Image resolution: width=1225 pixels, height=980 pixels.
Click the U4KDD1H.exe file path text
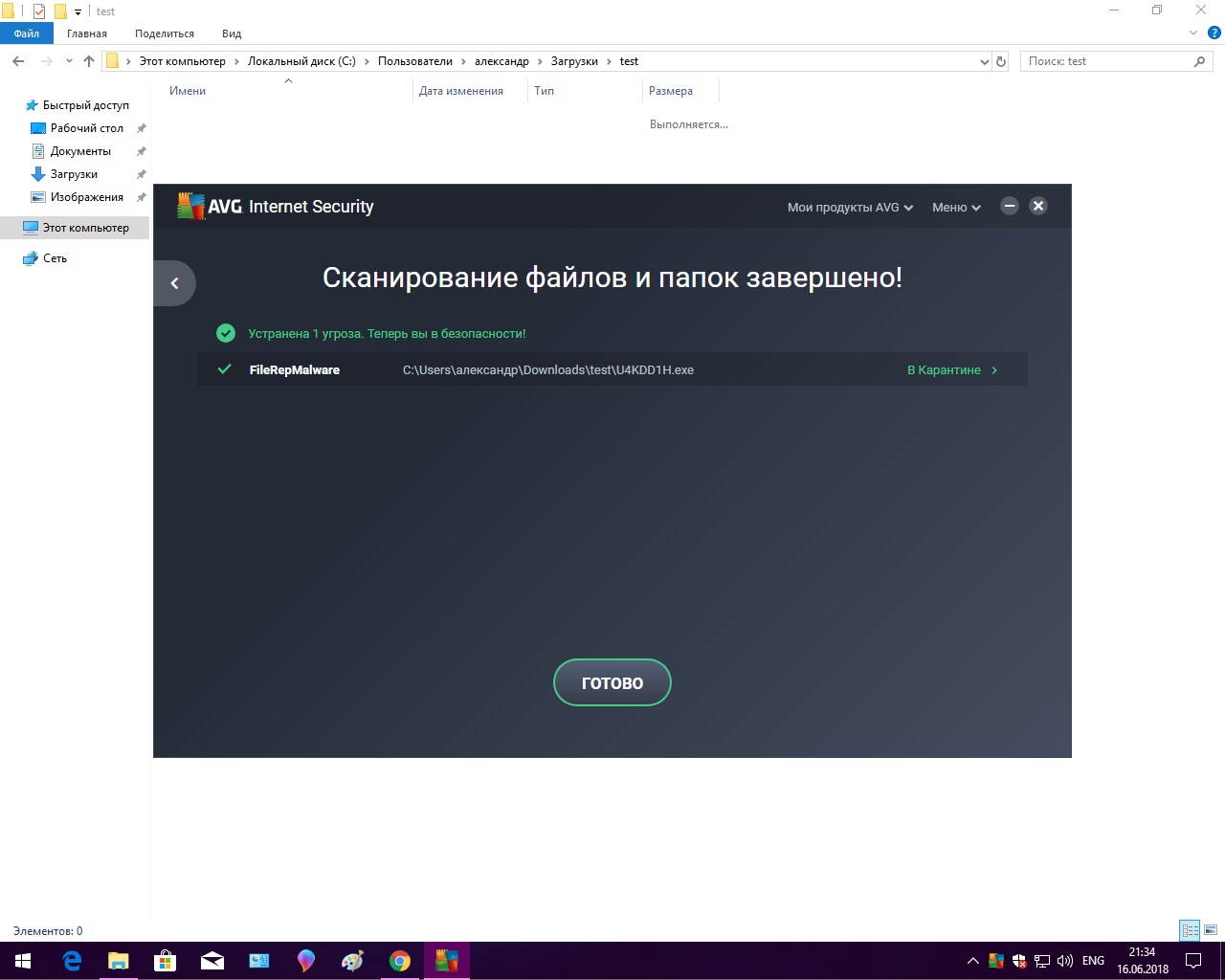coord(548,370)
